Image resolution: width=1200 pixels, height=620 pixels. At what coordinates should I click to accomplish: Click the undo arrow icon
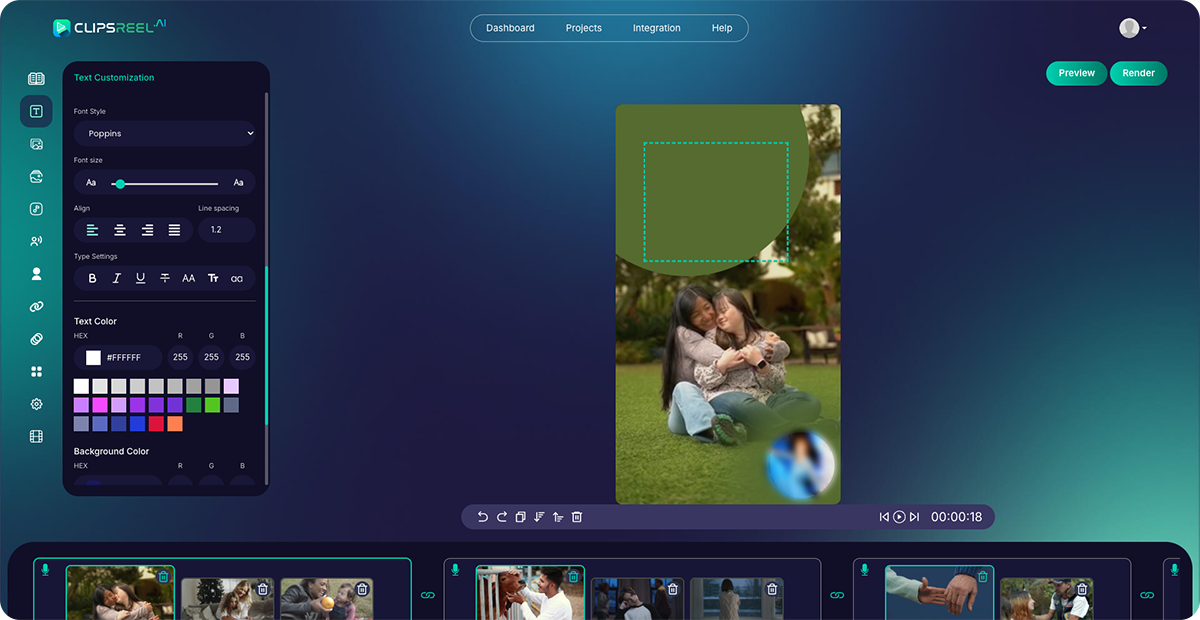483,517
